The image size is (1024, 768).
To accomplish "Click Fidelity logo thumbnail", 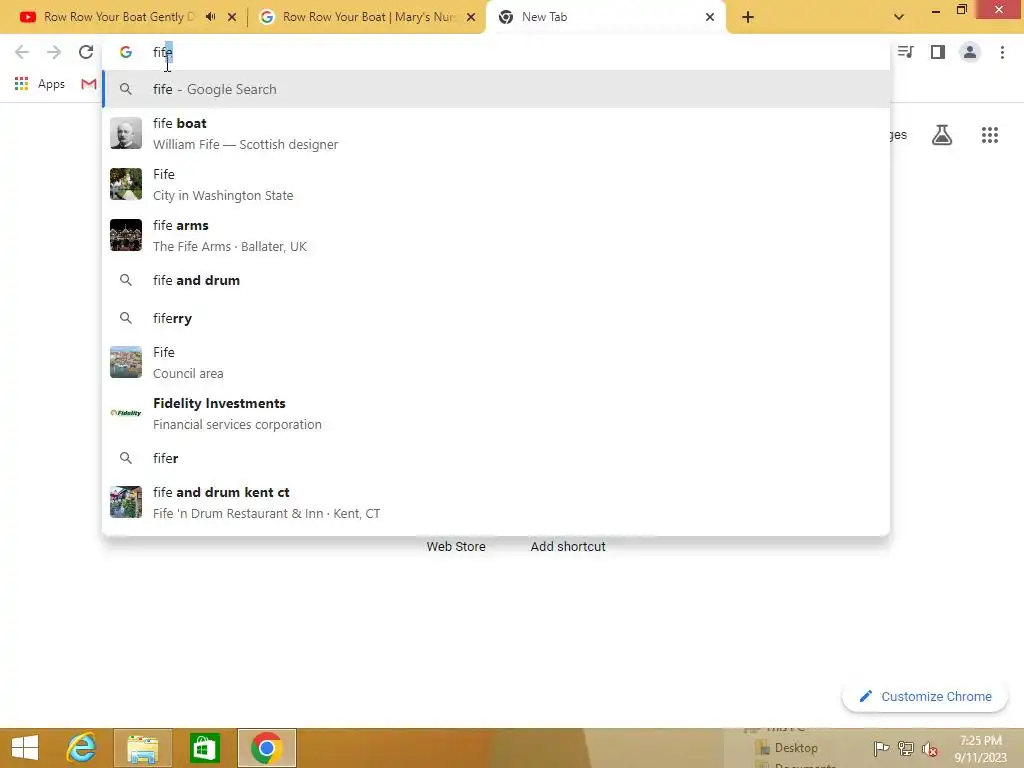I will (x=126, y=413).
